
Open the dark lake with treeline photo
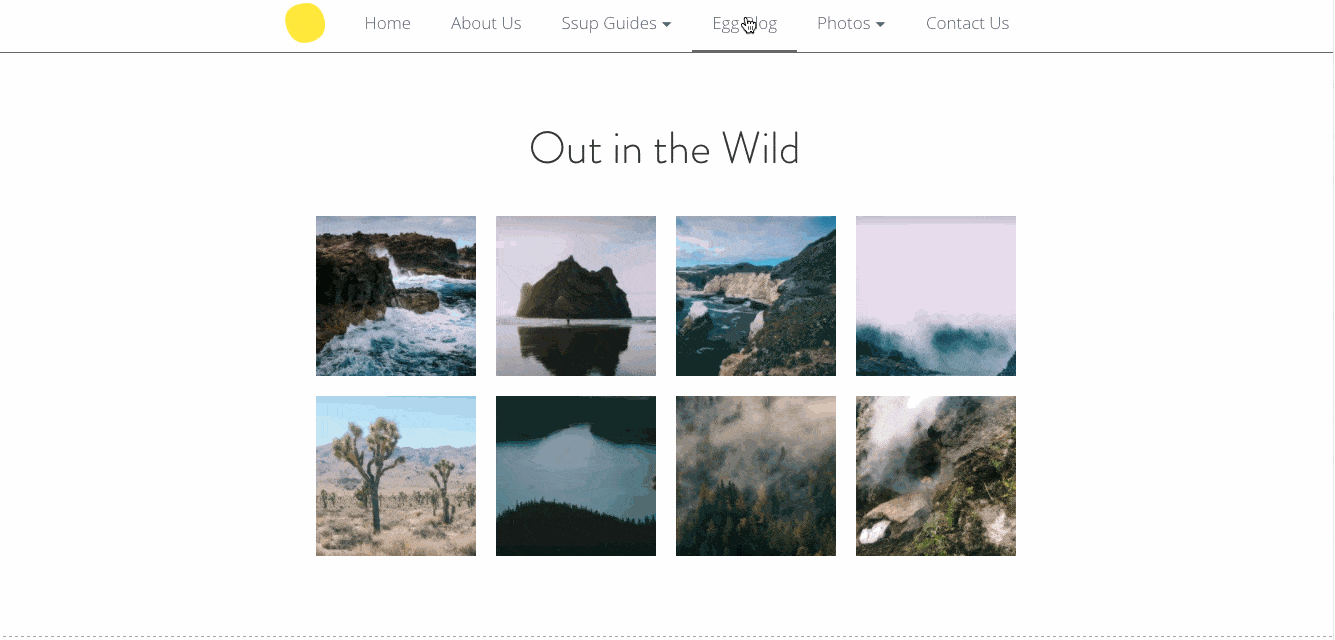576,476
